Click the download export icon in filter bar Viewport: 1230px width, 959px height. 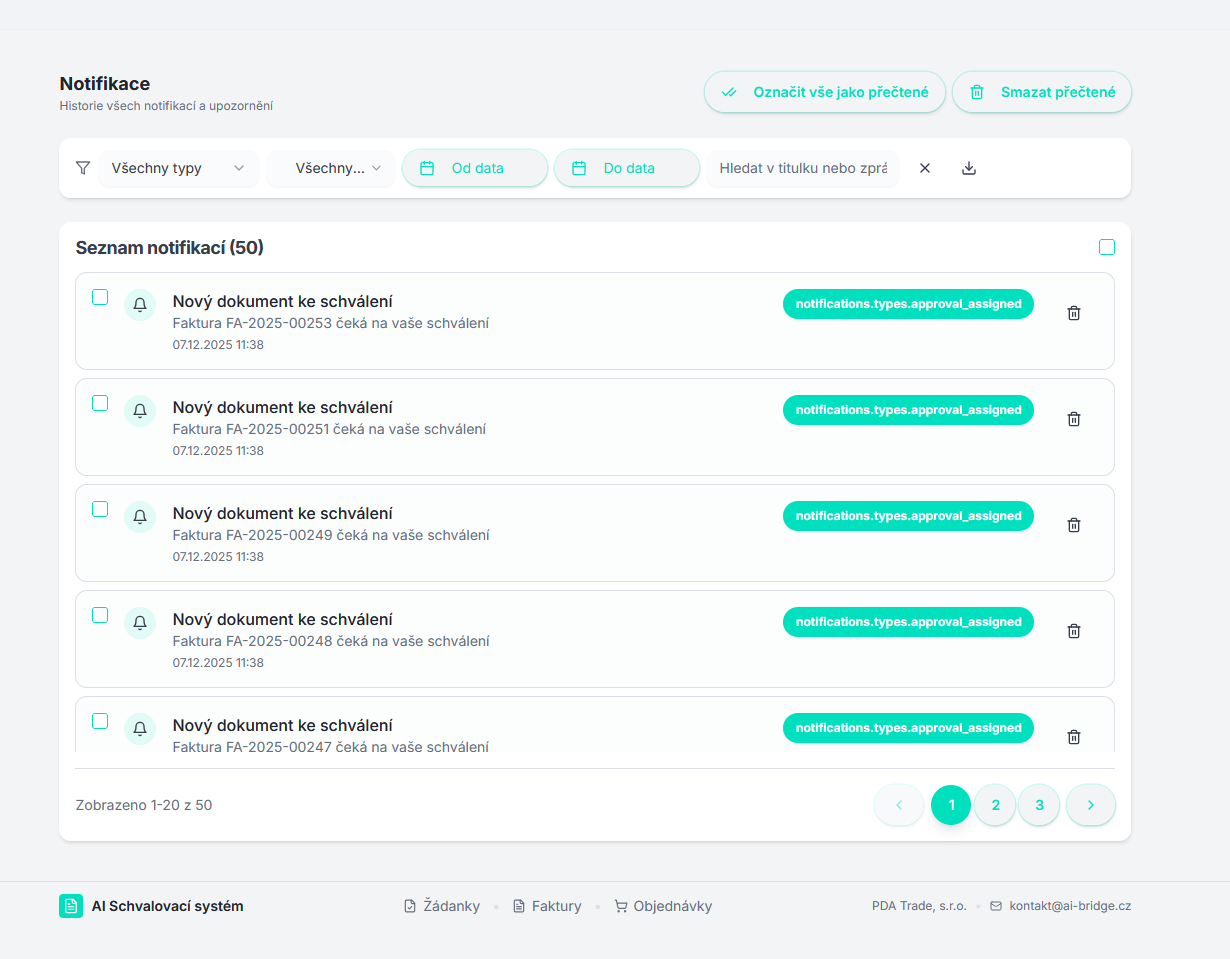point(968,168)
